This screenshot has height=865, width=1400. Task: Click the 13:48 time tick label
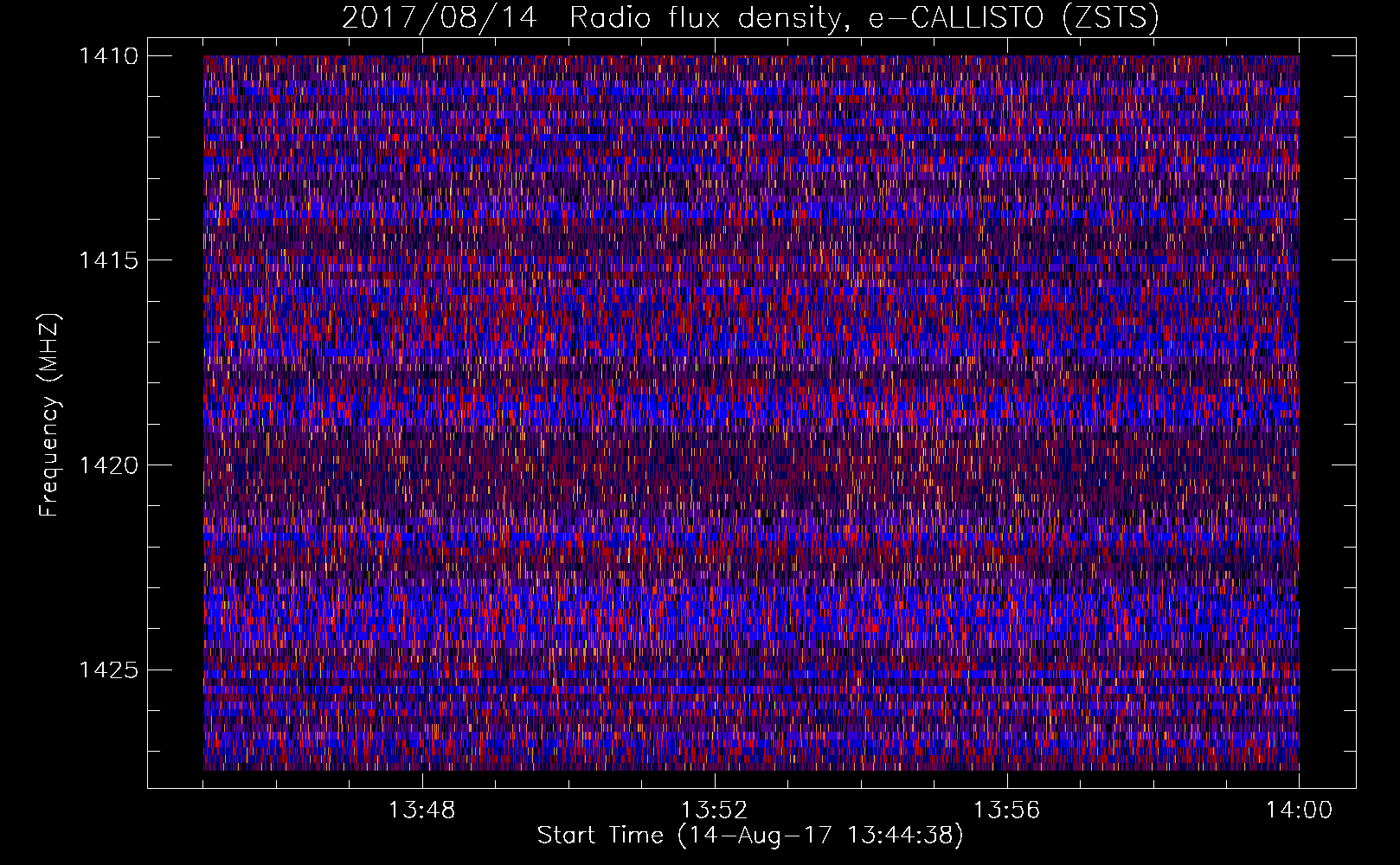click(422, 811)
